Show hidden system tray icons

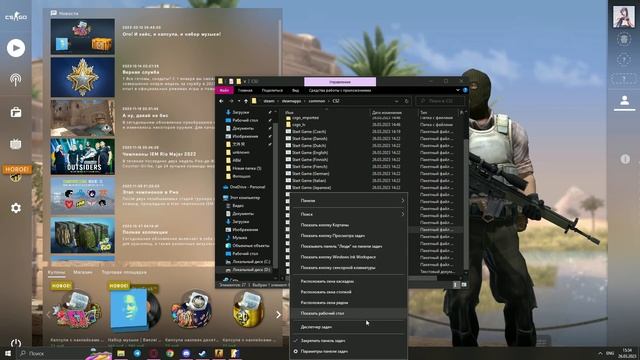[600, 353]
